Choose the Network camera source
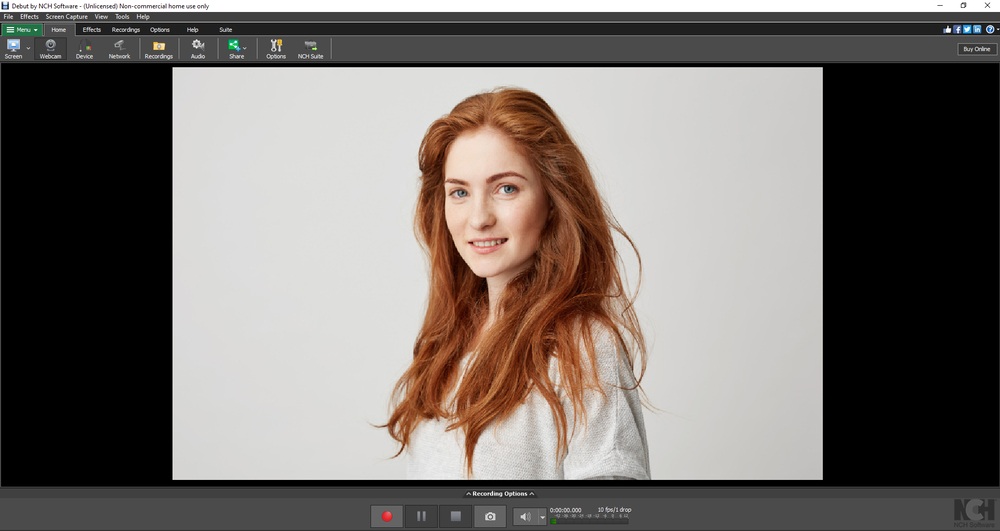This screenshot has height=531, width=1000. [x=119, y=48]
